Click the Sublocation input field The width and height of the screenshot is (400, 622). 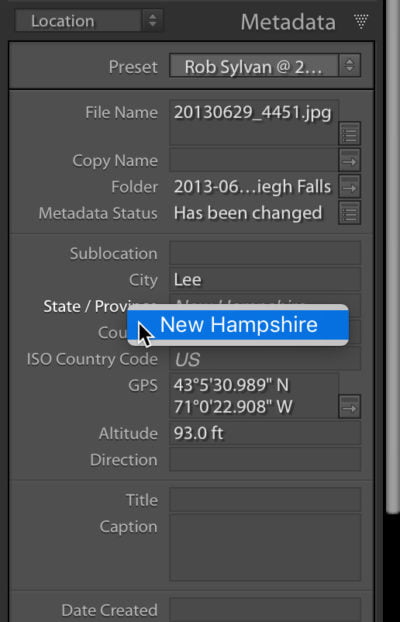click(265, 253)
